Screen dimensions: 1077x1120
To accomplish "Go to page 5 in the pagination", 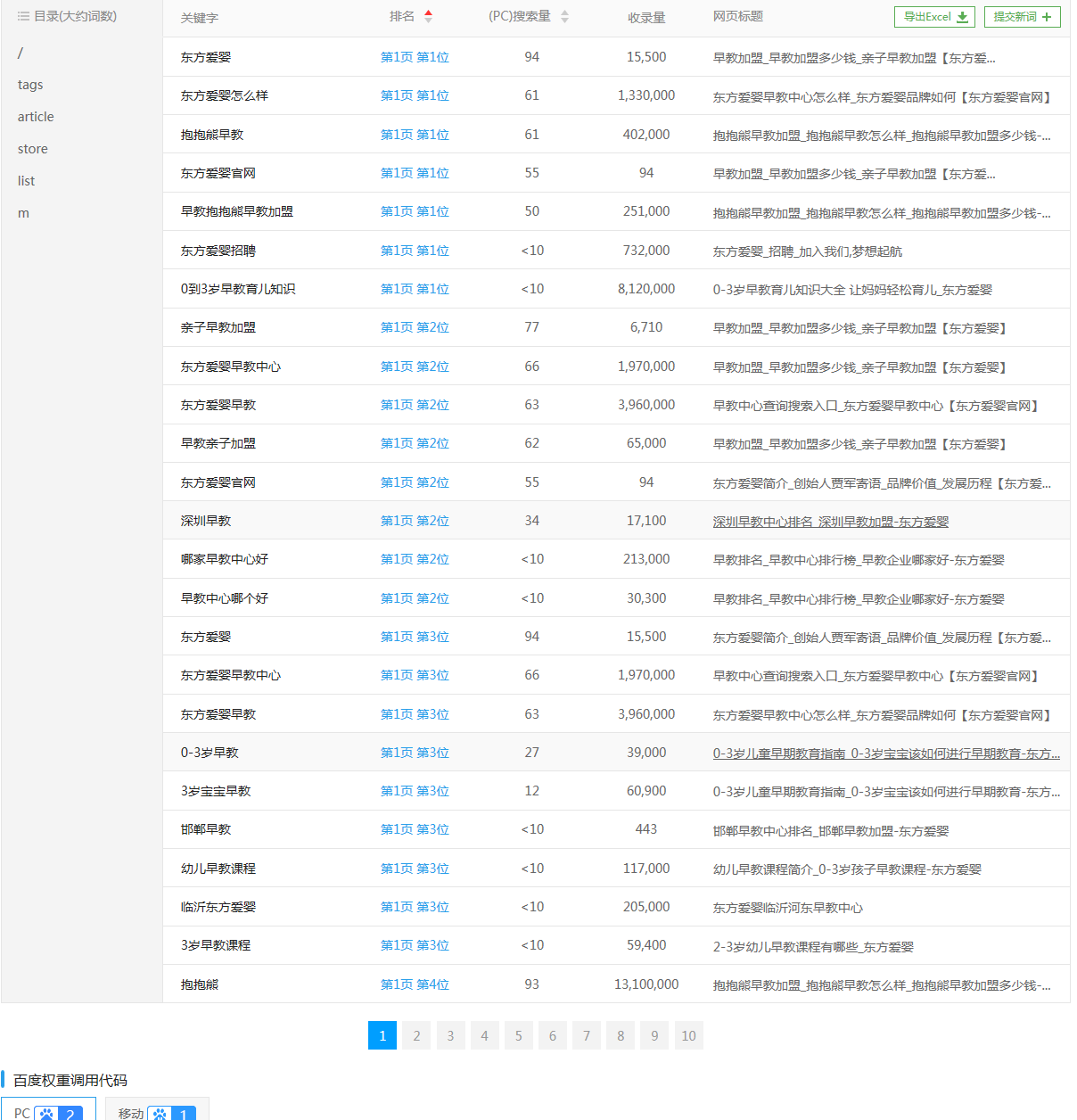I will 518,1035.
